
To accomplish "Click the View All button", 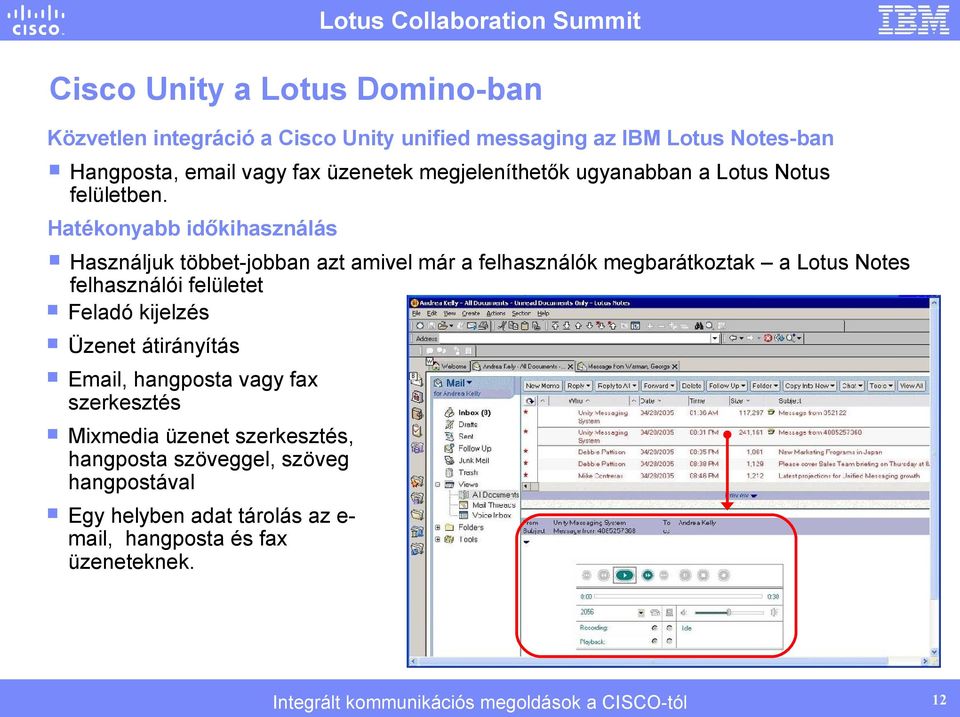I will [912, 386].
